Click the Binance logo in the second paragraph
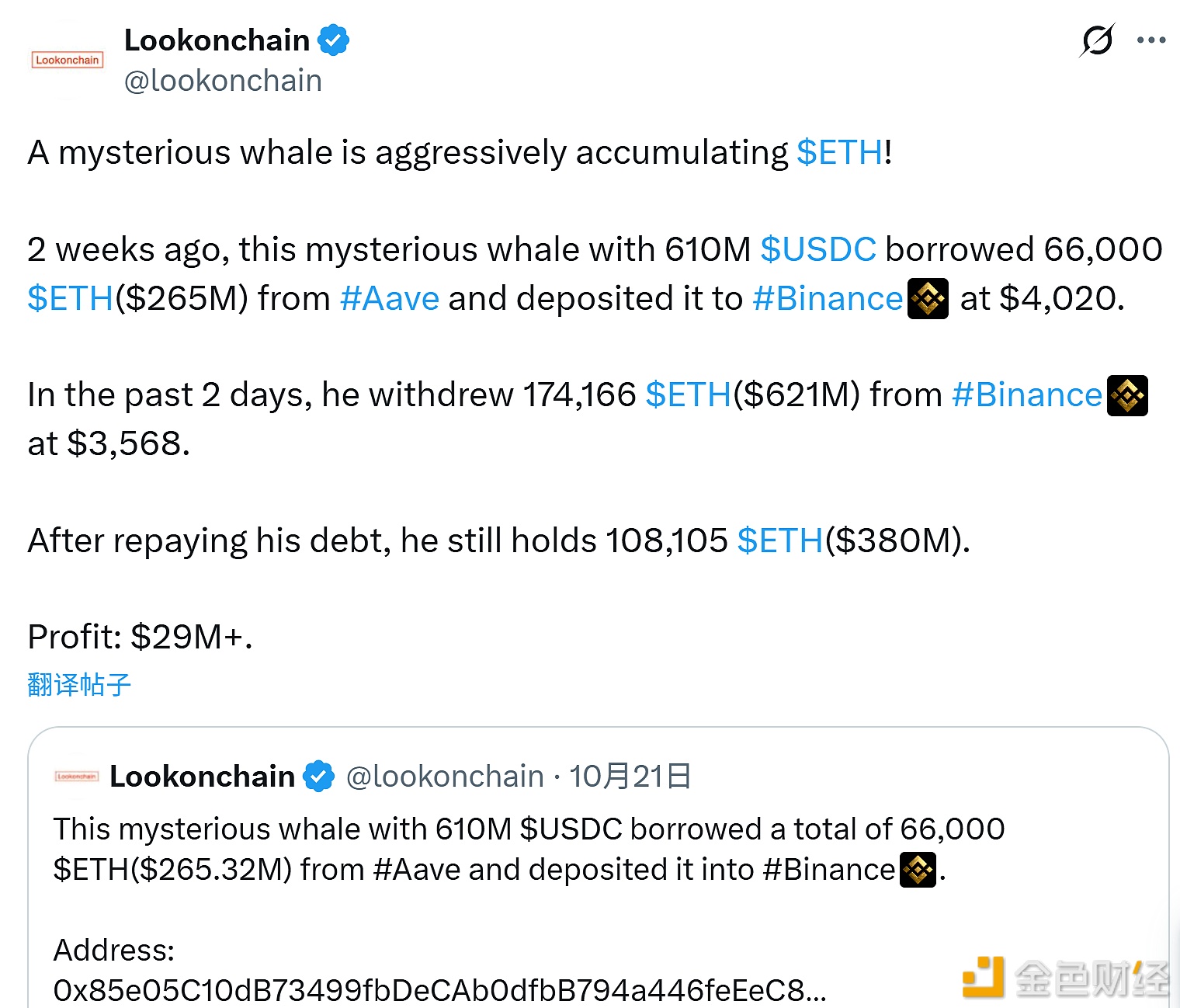1180x1008 pixels. [1128, 395]
